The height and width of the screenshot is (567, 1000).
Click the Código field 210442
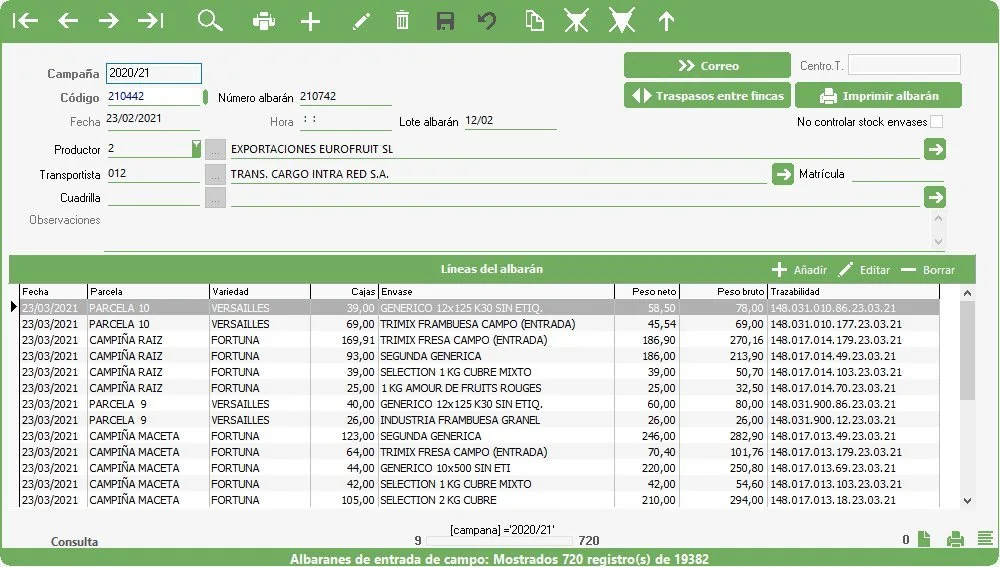tap(153, 97)
